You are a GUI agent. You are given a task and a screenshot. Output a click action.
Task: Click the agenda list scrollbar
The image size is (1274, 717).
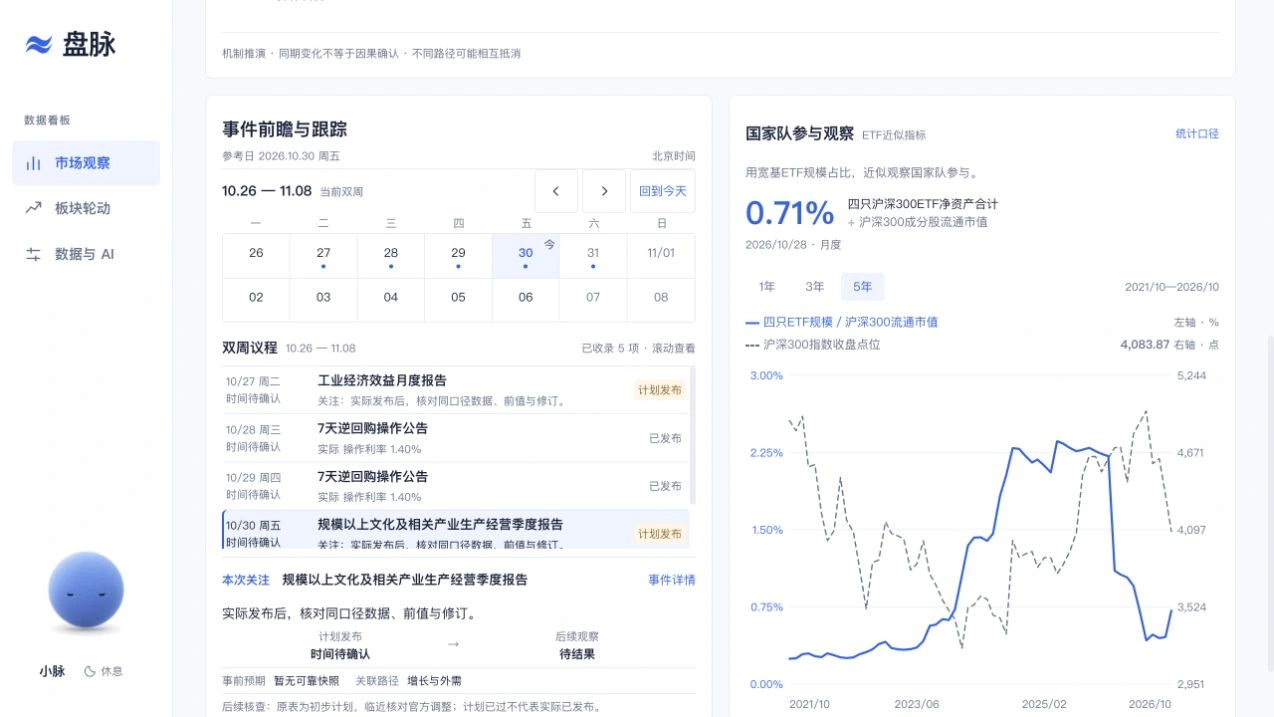[x=693, y=435]
